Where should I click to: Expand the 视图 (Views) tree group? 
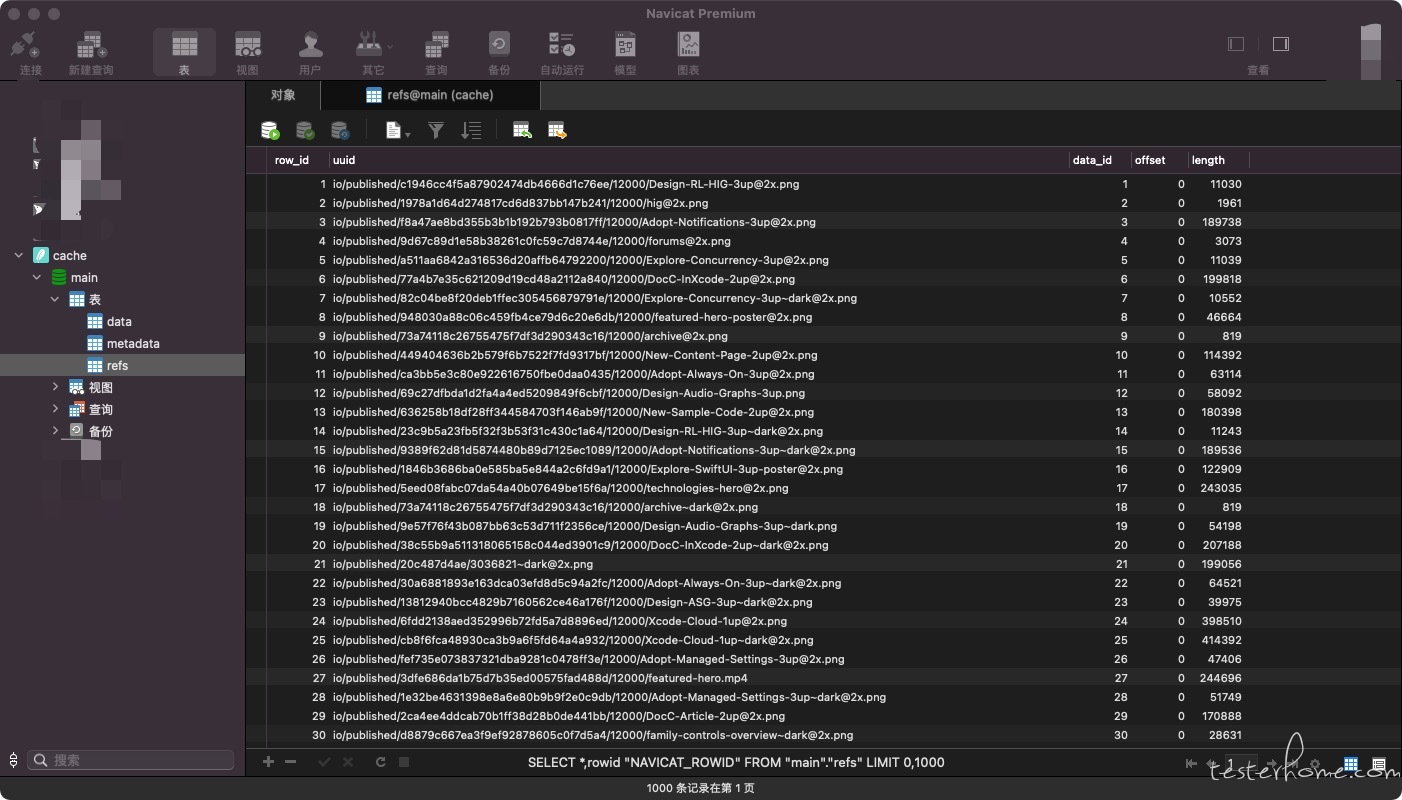[x=55, y=388]
